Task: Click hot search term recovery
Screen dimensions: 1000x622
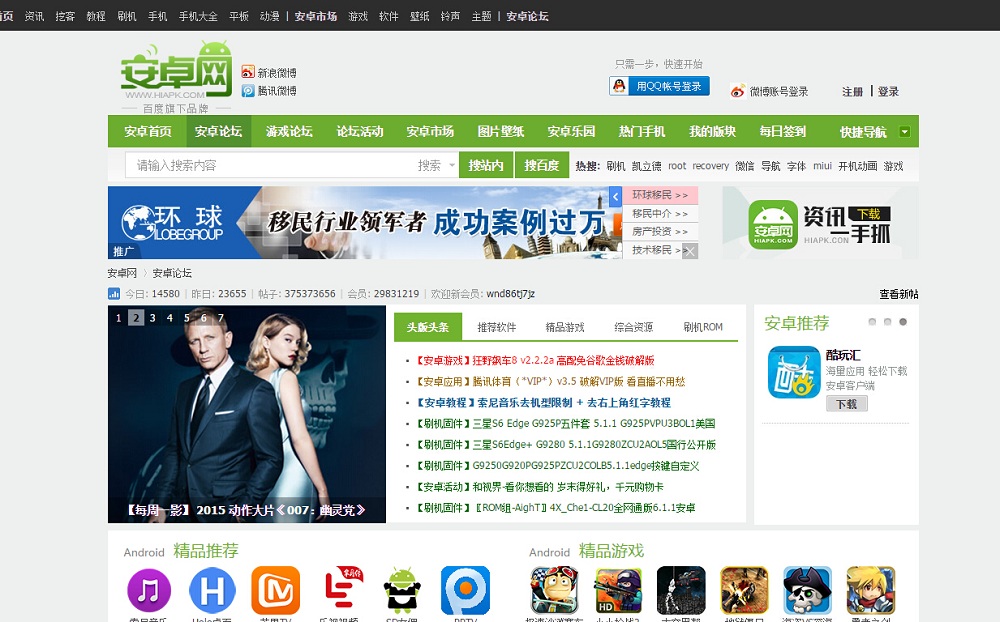Action: click(710, 166)
